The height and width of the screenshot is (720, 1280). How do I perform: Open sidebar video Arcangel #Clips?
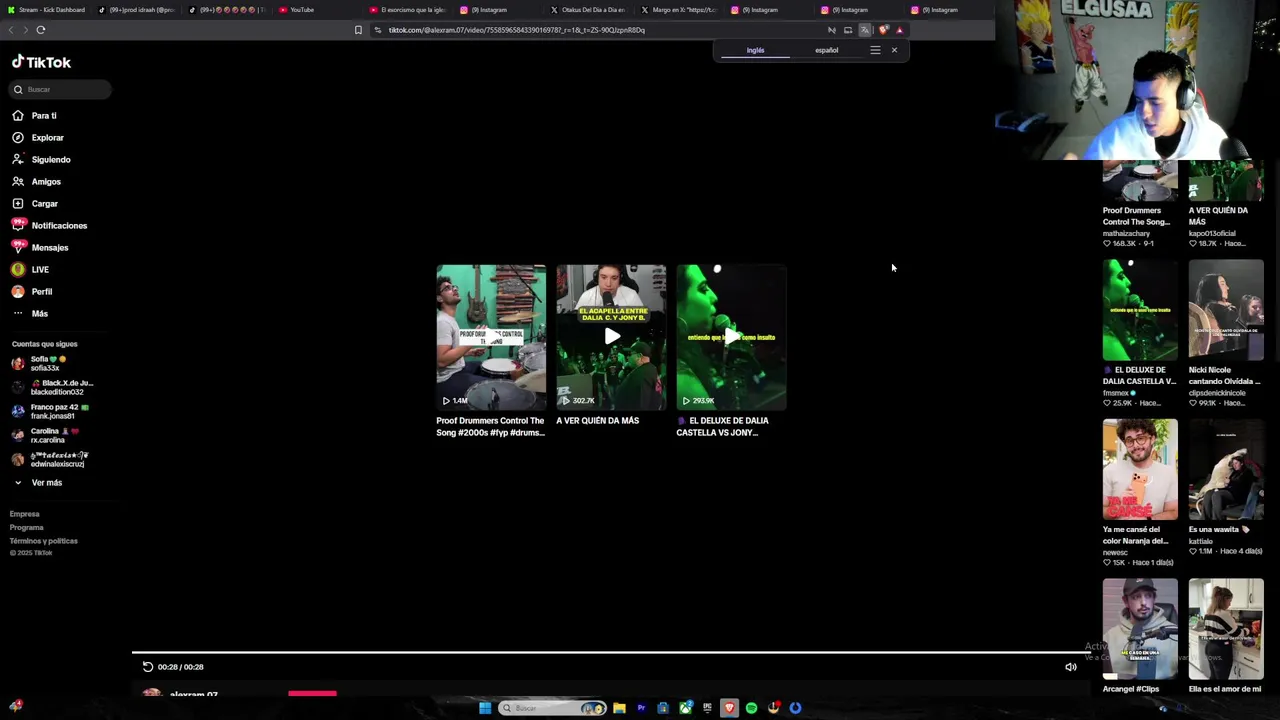1140,629
